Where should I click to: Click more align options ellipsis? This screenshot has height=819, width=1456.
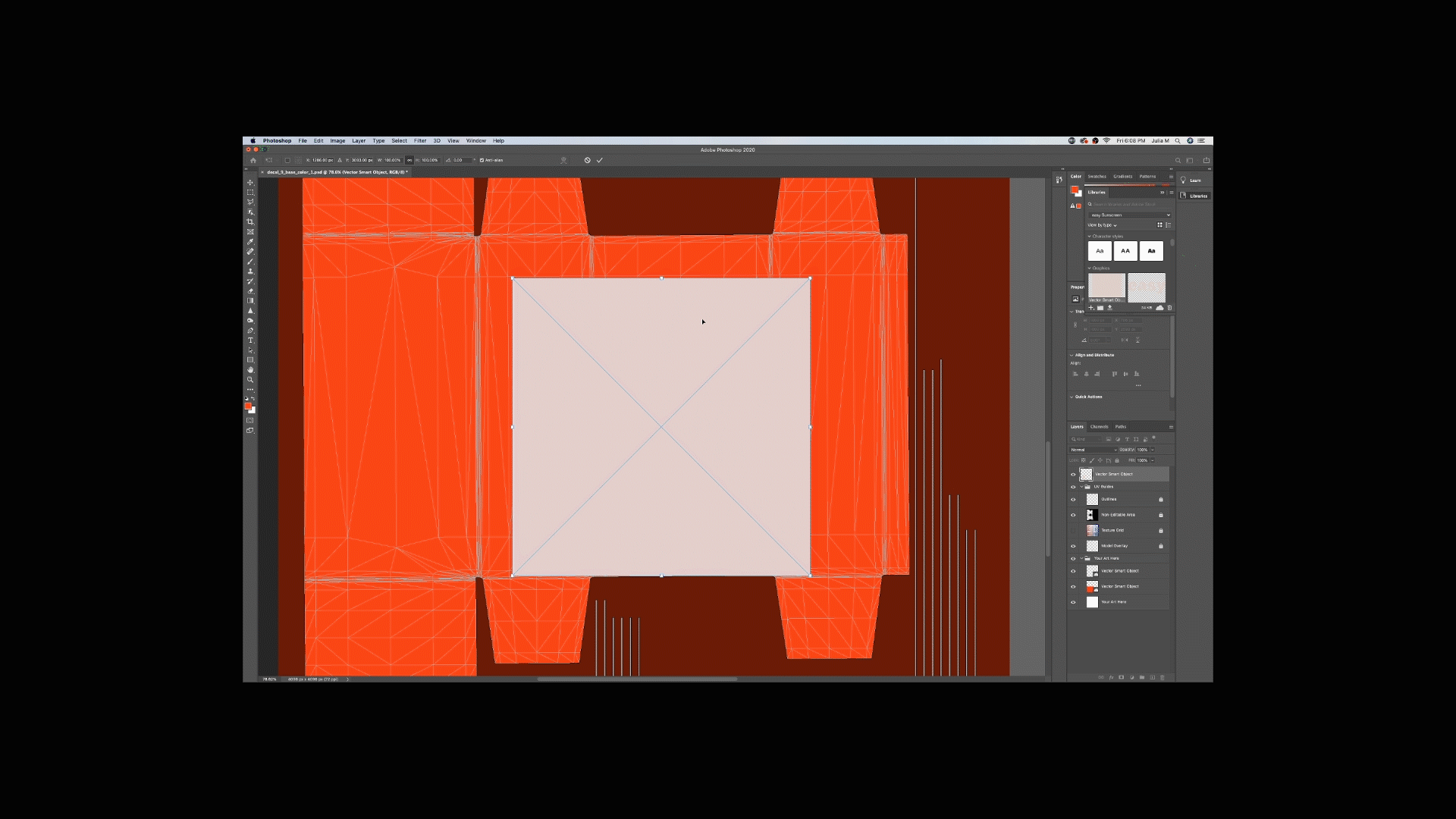click(1138, 386)
